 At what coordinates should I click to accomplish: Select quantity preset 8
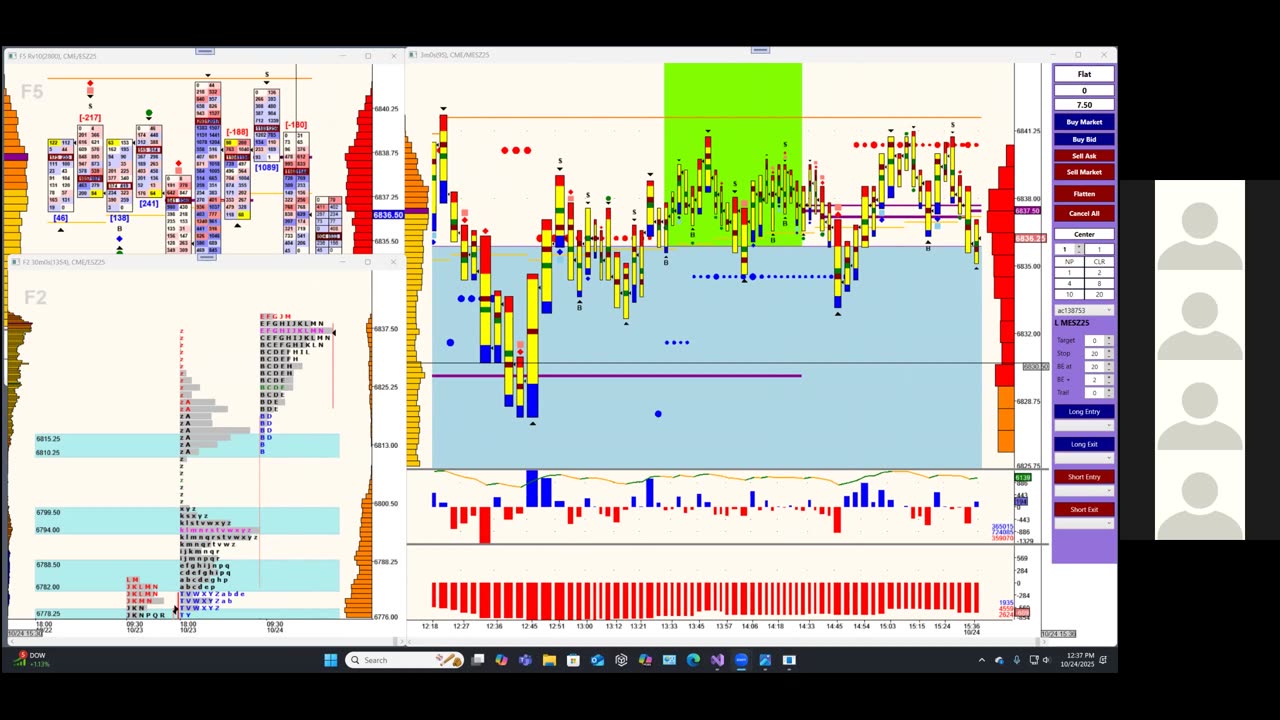(1099, 284)
